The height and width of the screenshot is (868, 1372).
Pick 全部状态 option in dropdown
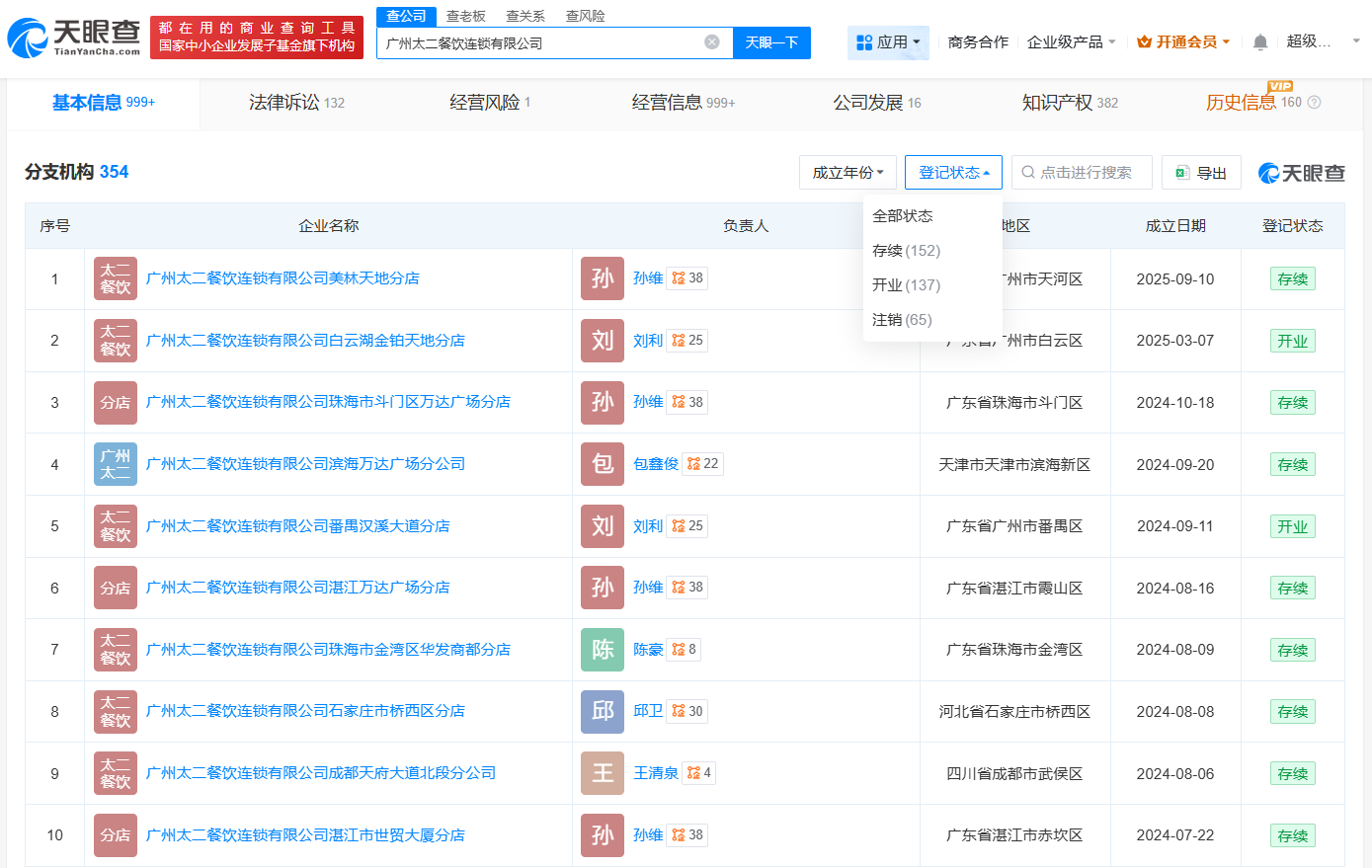tap(902, 216)
